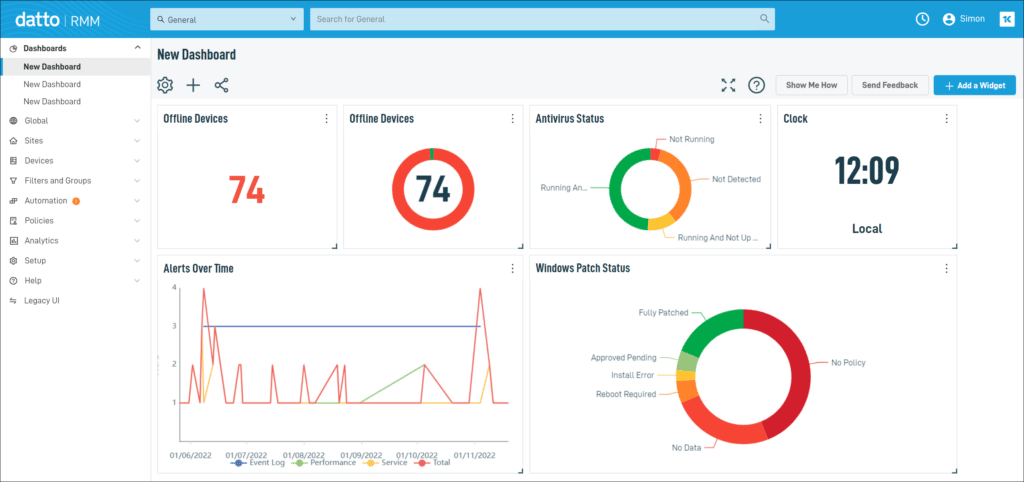The width and height of the screenshot is (1024, 482).
Task: Click the Sites home icon
Action: click(x=13, y=140)
